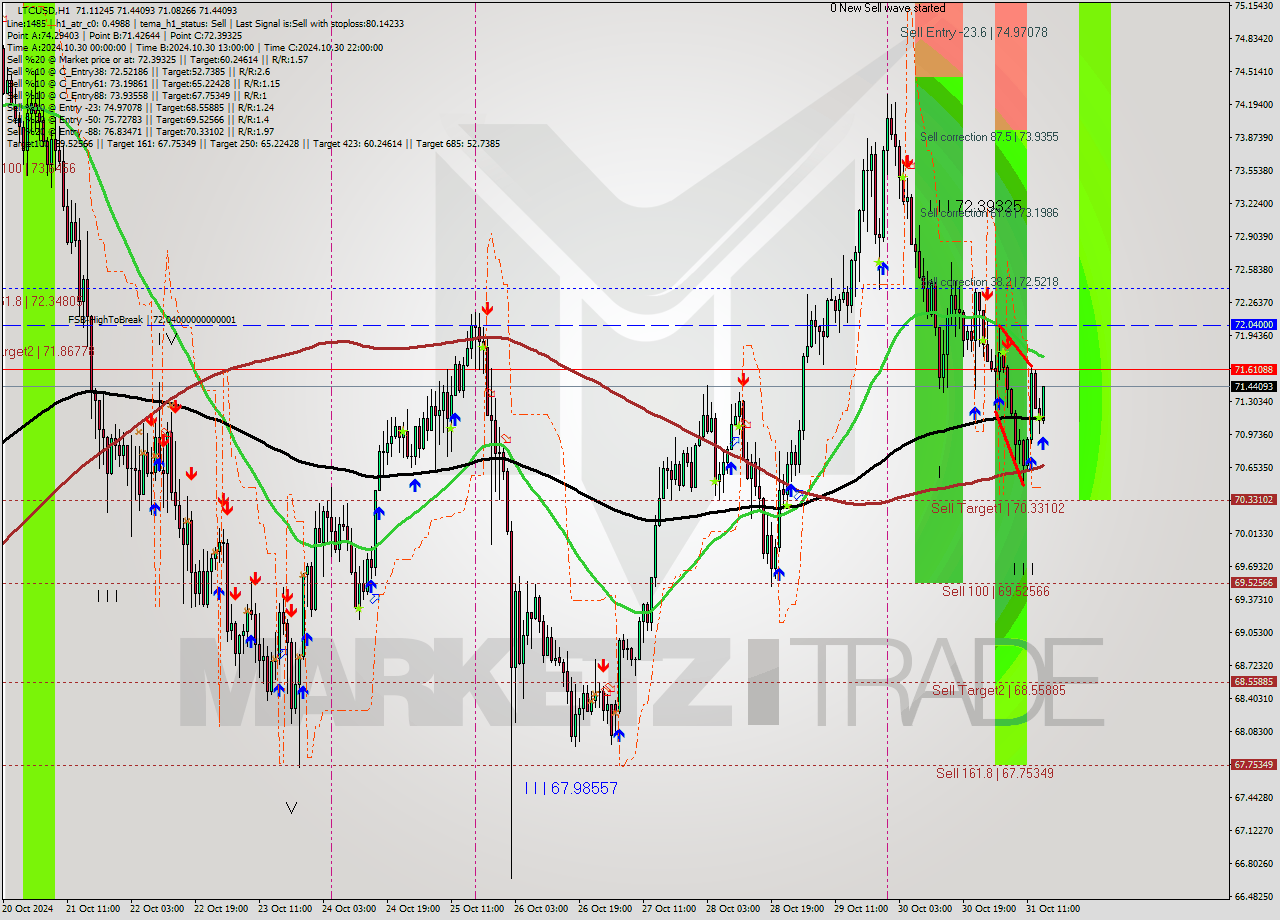Click the 72.90390 price axis value
Image resolution: width=1280 pixels, height=920 pixels.
[x=1254, y=236]
